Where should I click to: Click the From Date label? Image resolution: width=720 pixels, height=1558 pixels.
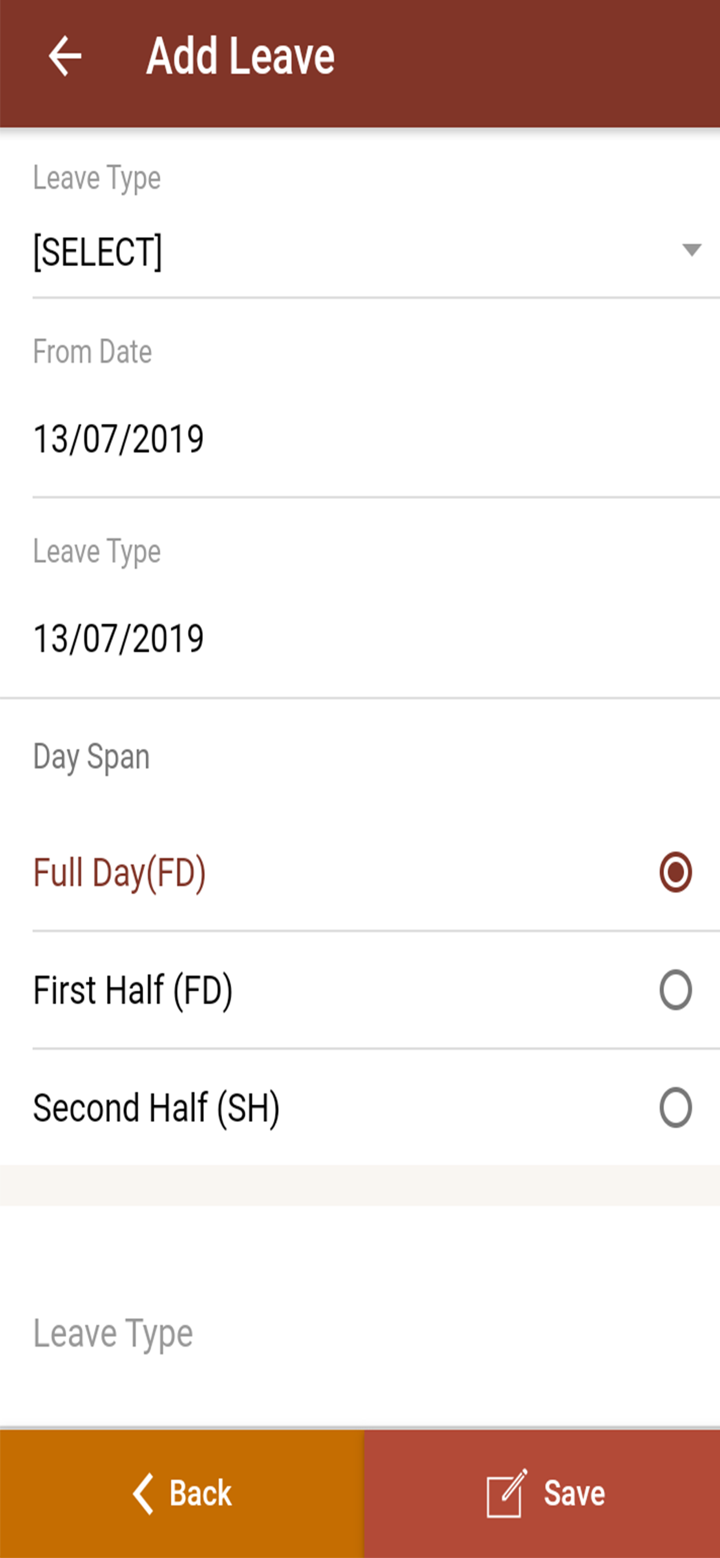92,352
